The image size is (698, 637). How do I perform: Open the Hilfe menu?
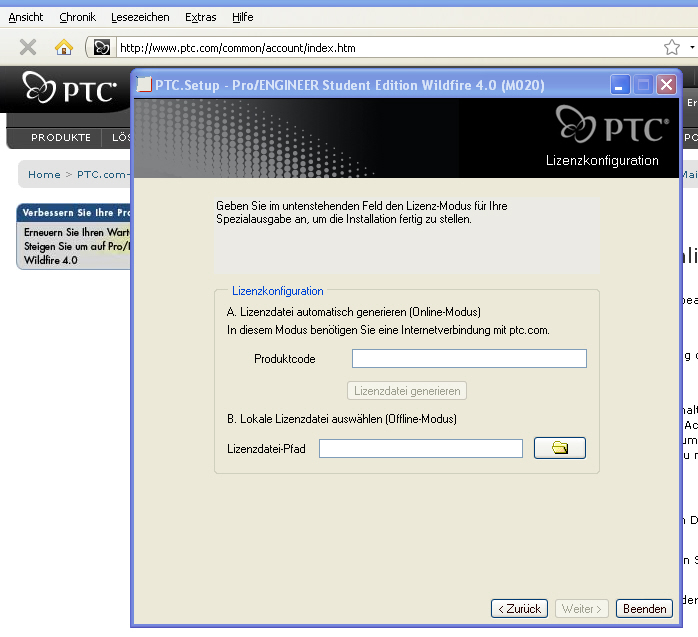pos(243,17)
